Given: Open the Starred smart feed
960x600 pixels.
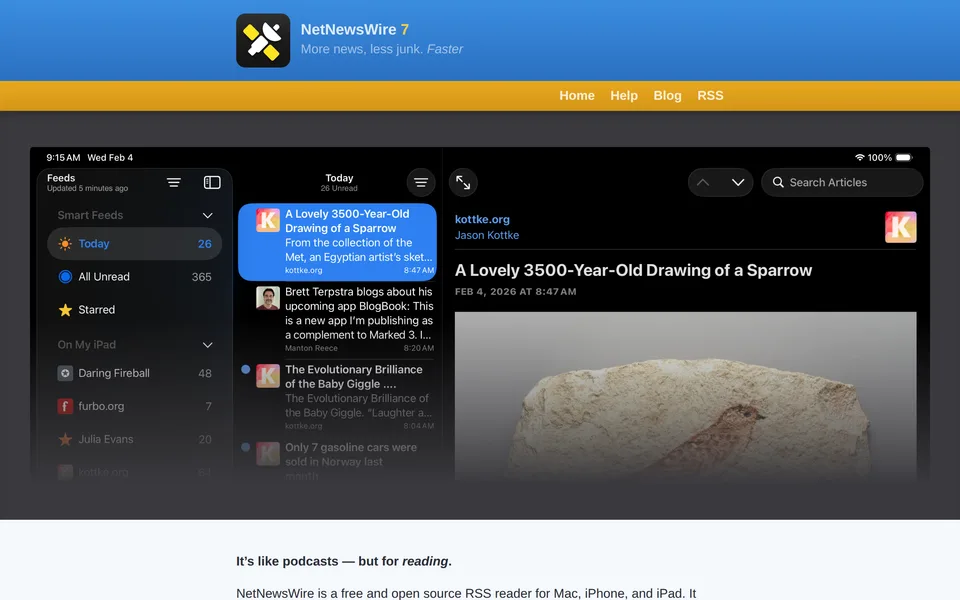Looking at the screenshot, I should click(135, 310).
